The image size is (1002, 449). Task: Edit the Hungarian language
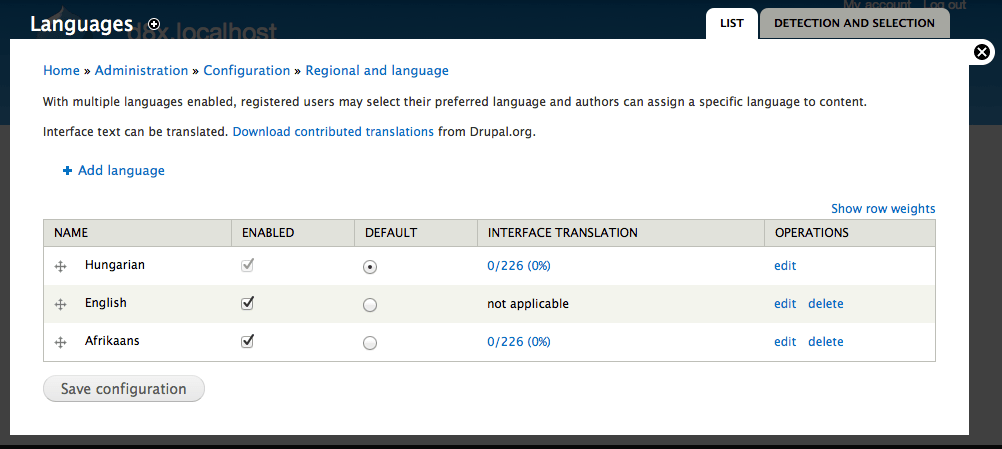[x=785, y=266]
